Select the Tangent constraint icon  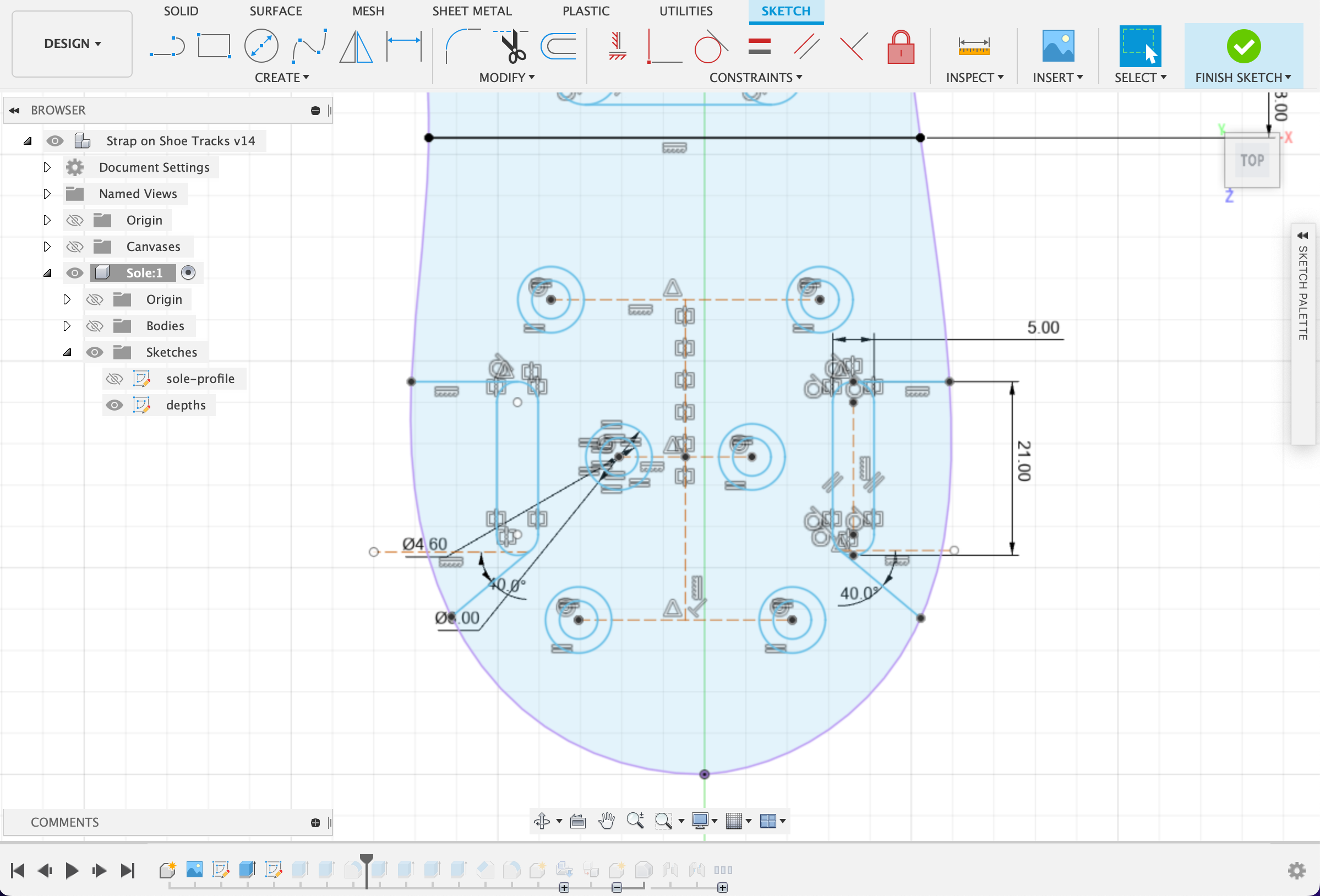point(710,47)
